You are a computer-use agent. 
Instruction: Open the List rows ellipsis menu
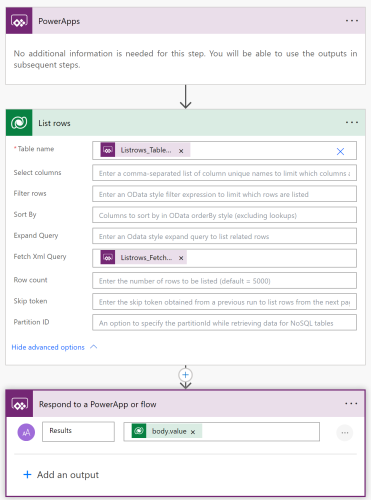coord(352,123)
